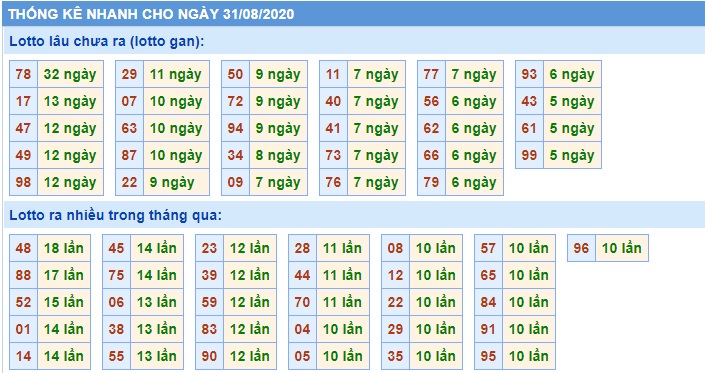705x373 pixels.
Task: Click '12 lần' beside number 39
Action: 250,275
